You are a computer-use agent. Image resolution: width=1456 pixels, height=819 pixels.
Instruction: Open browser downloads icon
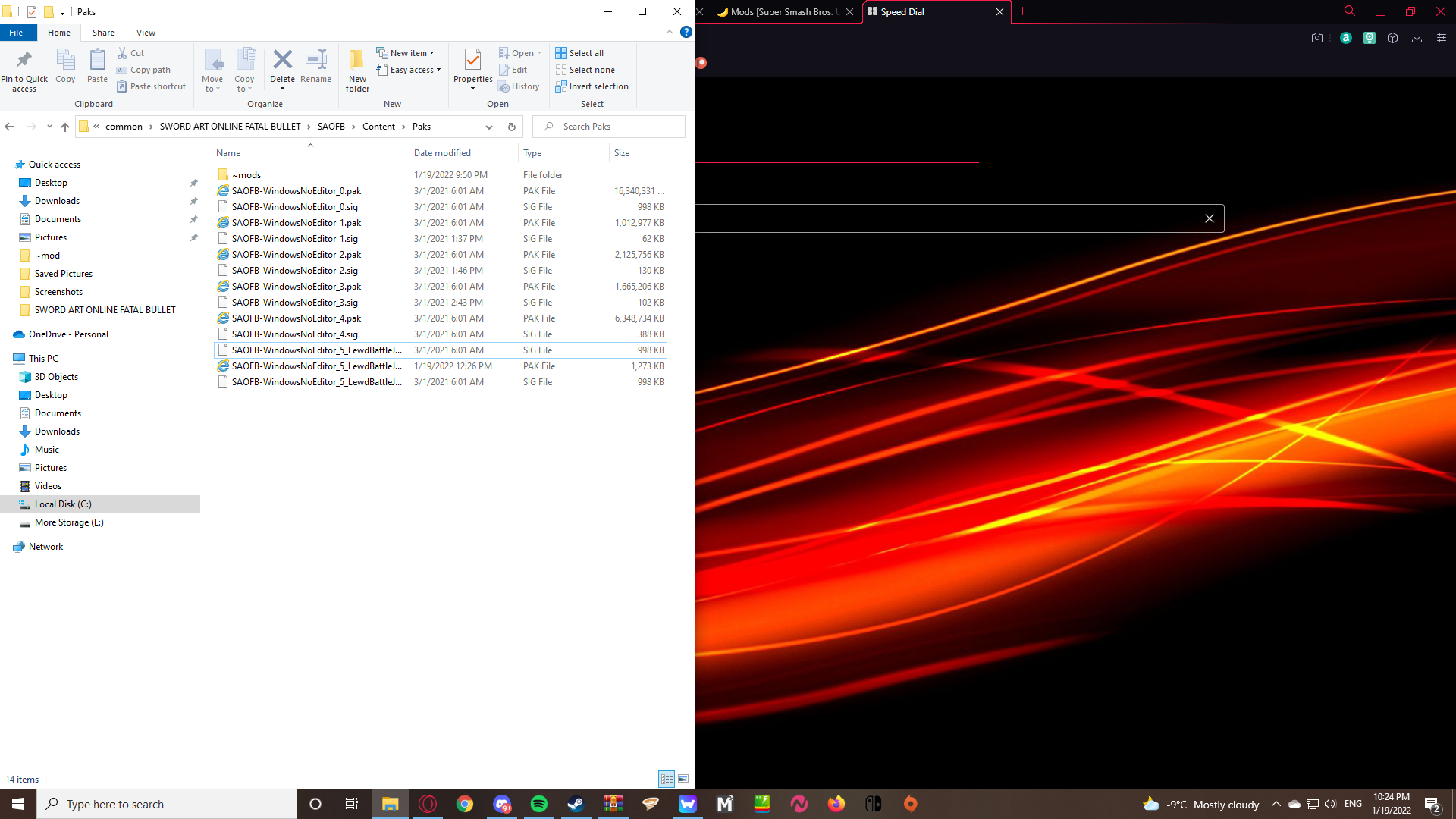pyautogui.click(x=1417, y=38)
